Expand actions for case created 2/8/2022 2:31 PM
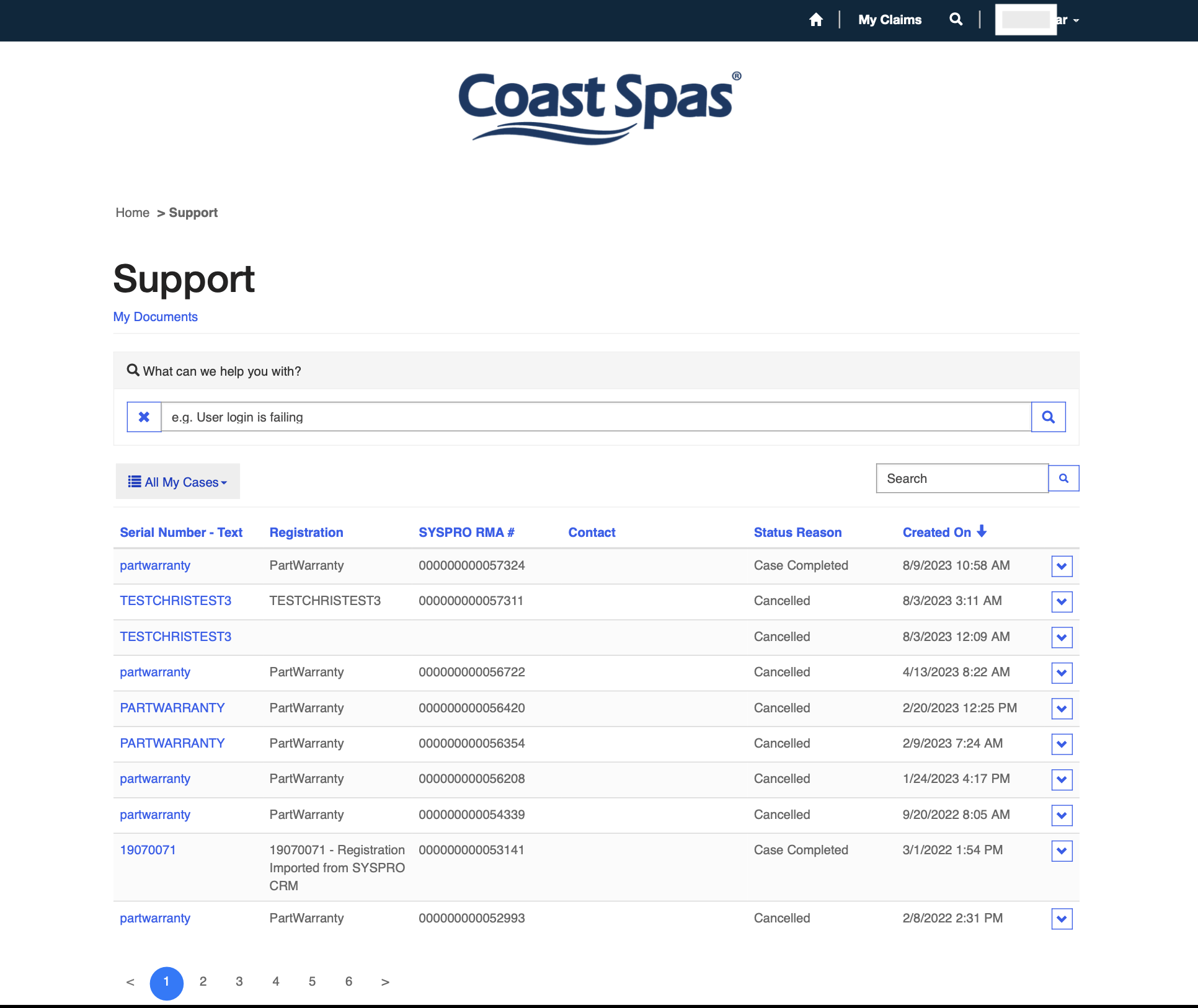Screen dimensions: 1198x1008 (1062, 919)
